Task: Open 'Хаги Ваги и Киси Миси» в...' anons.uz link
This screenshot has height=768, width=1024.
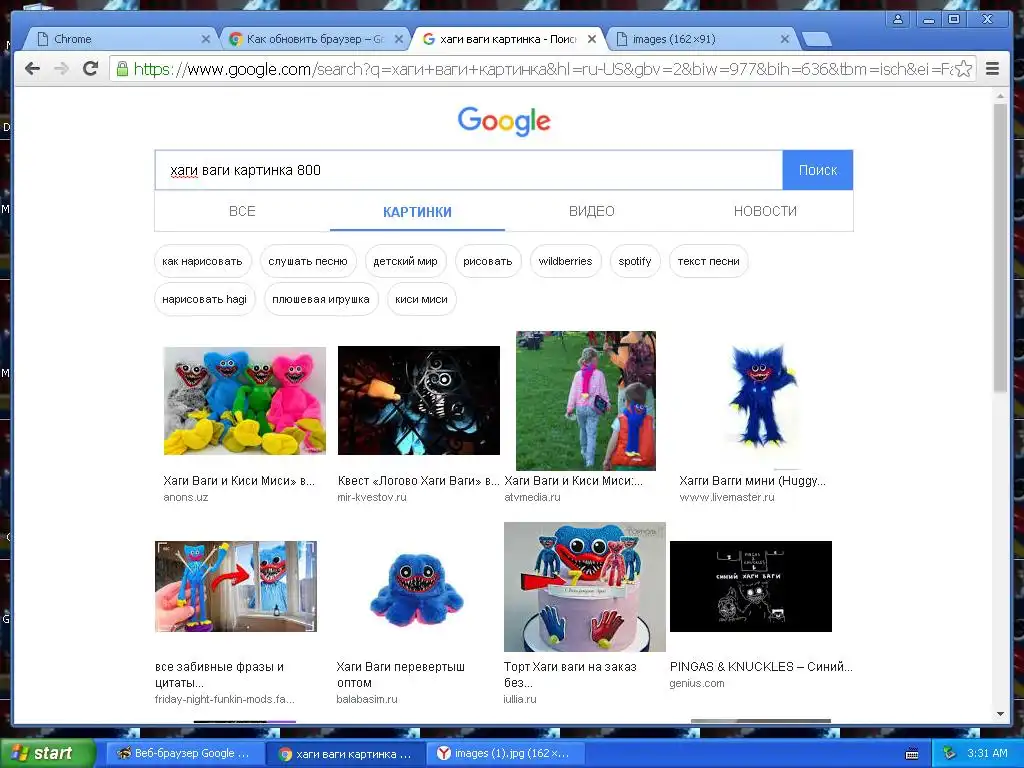Action: (239, 481)
